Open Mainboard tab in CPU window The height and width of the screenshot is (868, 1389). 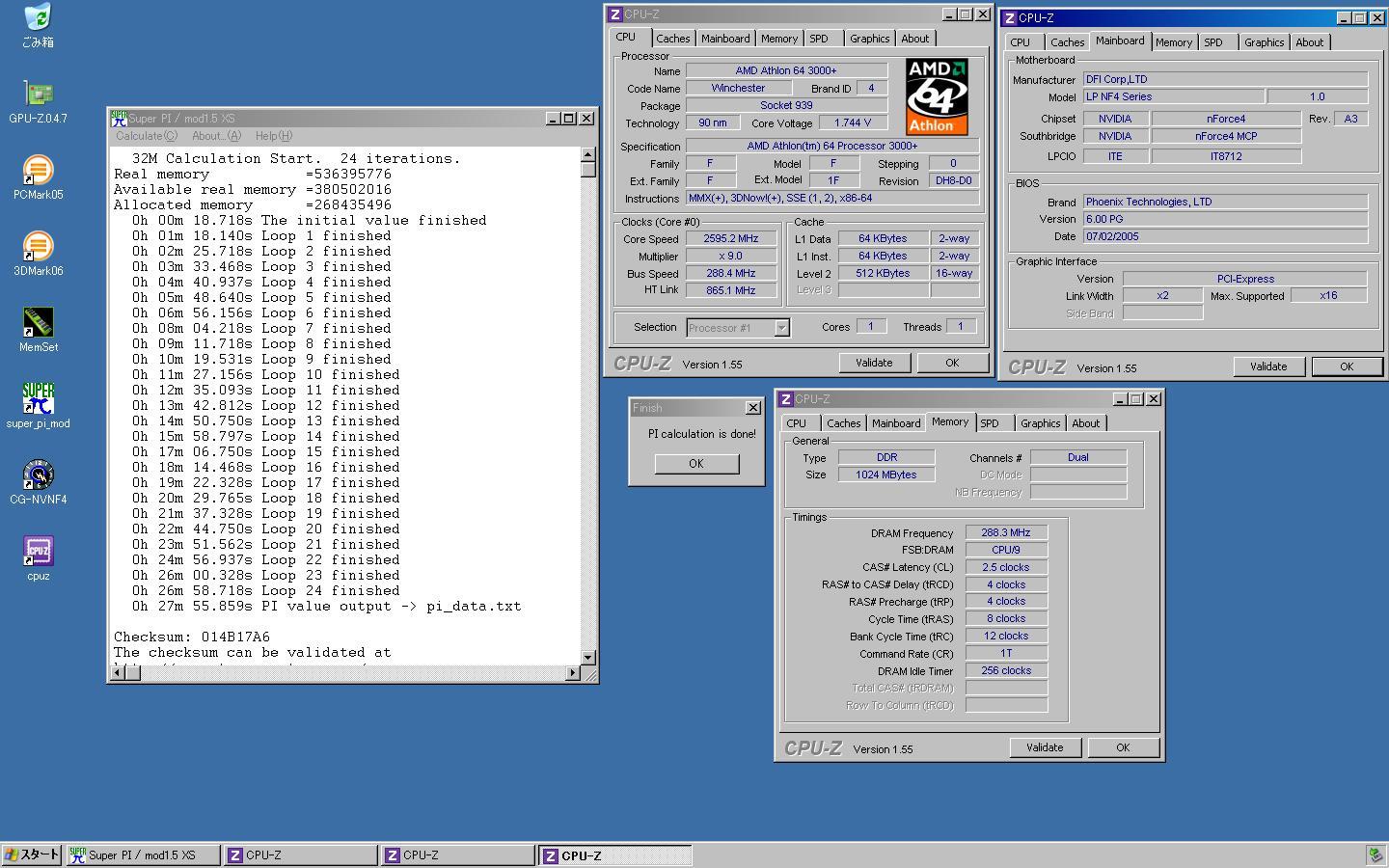725,39
